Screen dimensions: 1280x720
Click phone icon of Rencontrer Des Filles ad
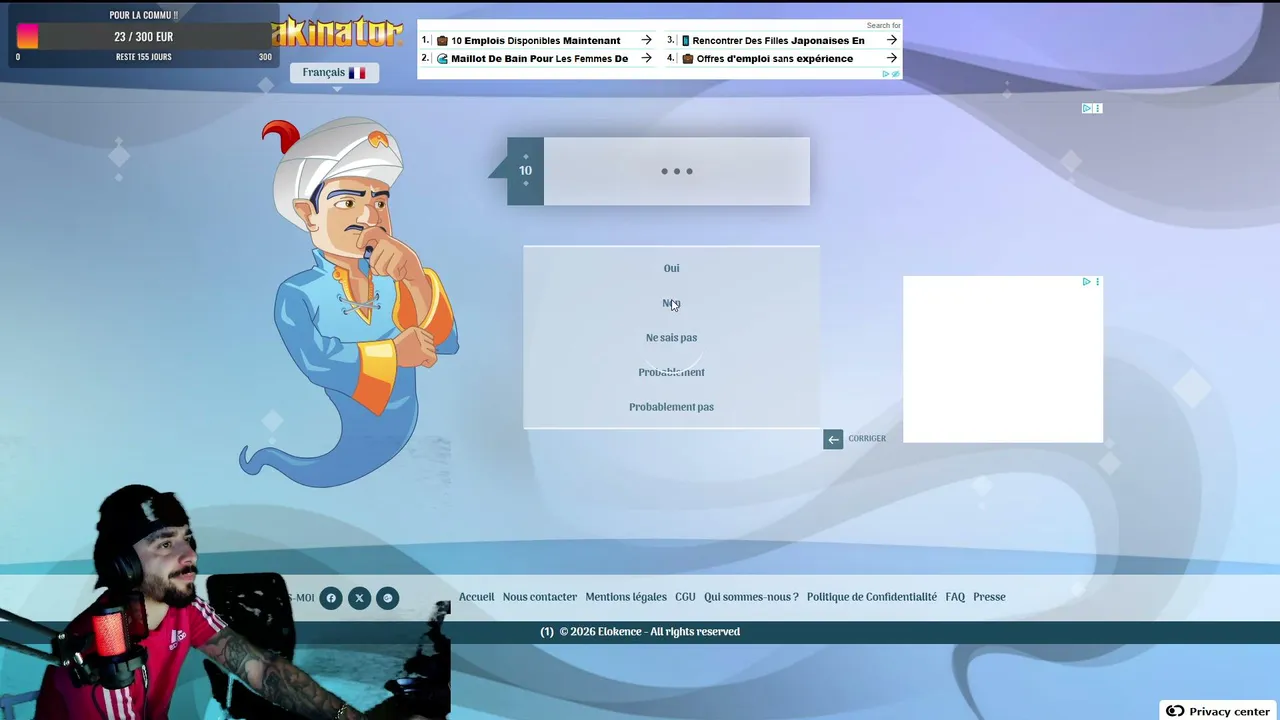(686, 41)
